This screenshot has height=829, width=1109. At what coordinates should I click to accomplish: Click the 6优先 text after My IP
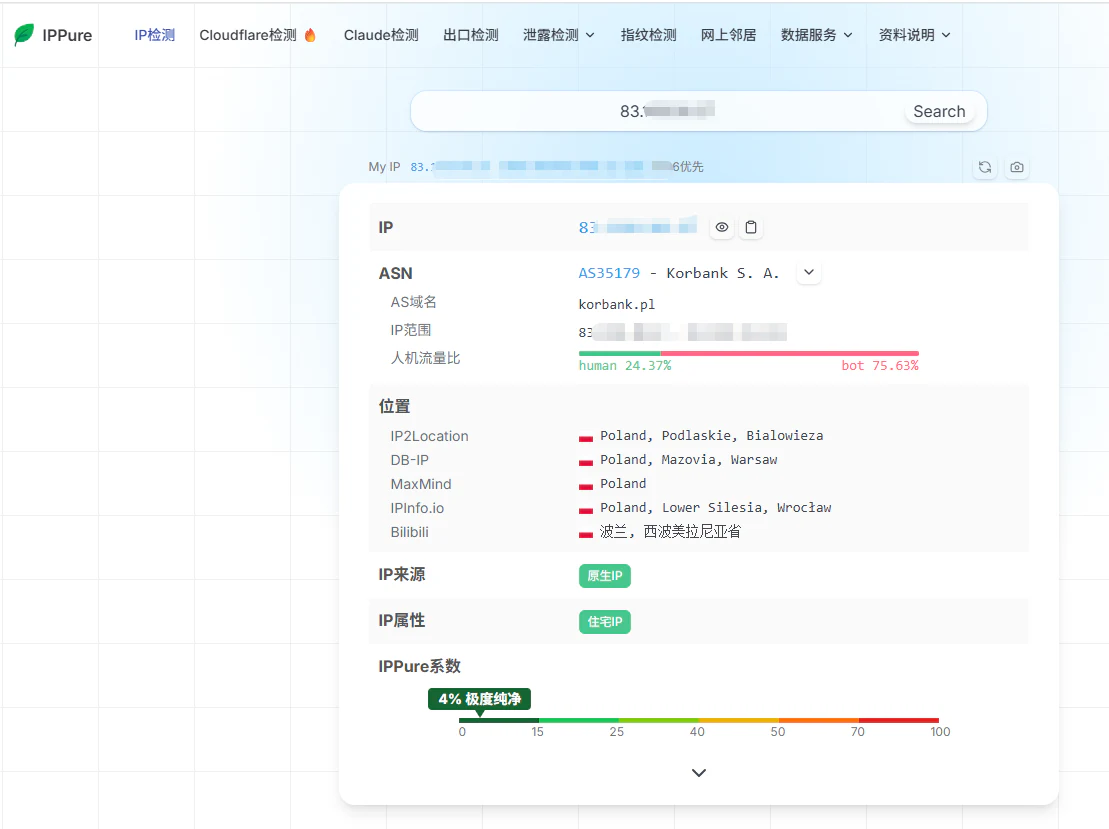pos(687,167)
